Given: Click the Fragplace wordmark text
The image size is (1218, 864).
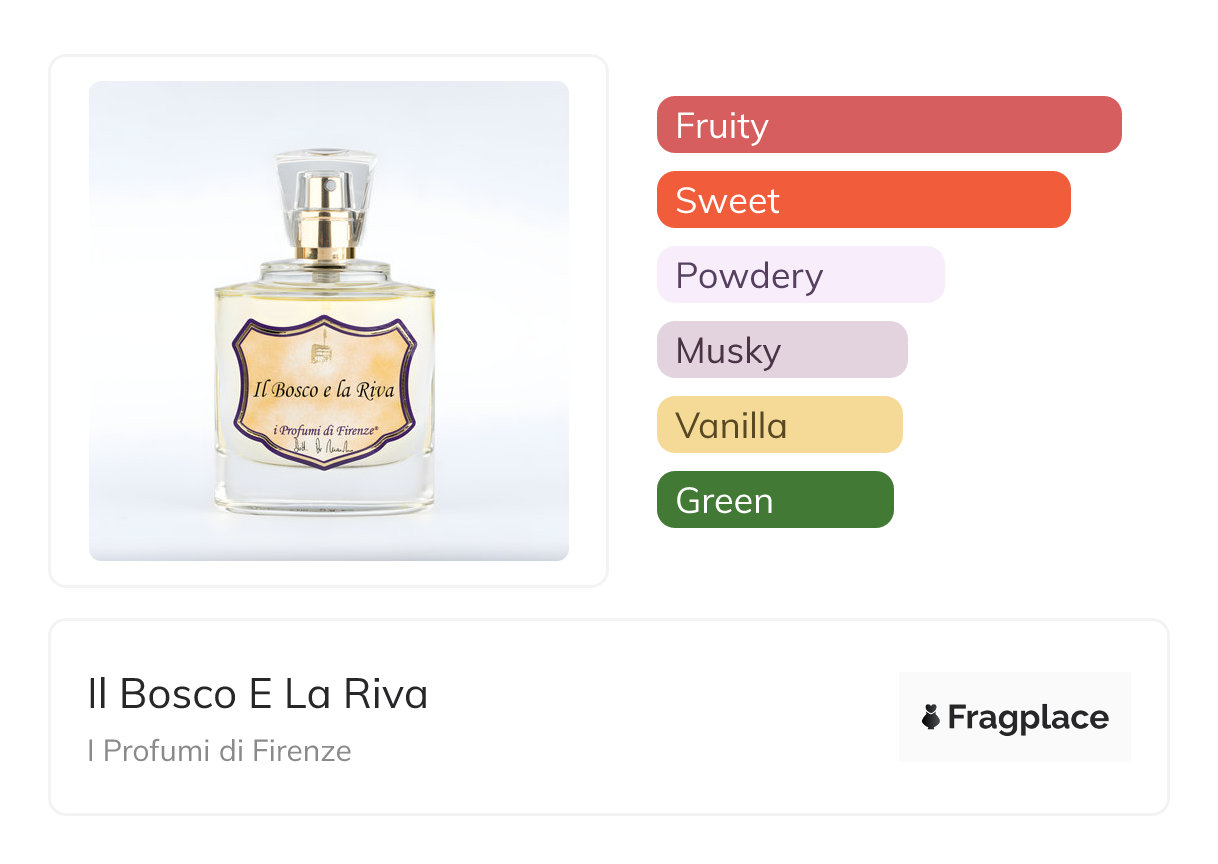Looking at the screenshot, I should click(1028, 717).
